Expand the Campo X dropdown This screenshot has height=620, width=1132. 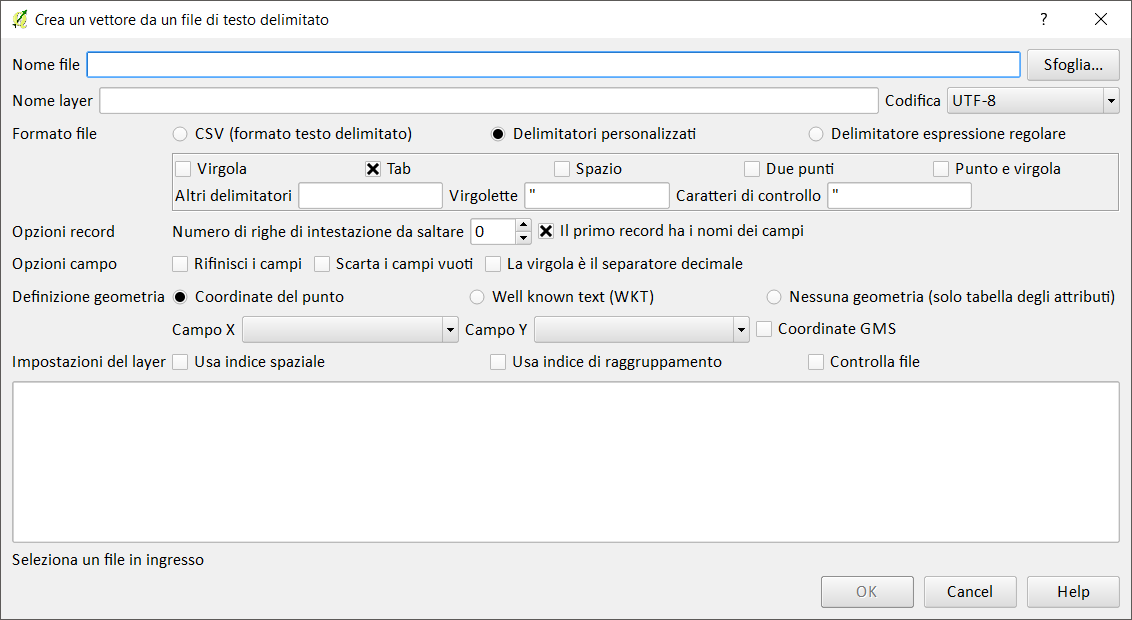coord(449,330)
